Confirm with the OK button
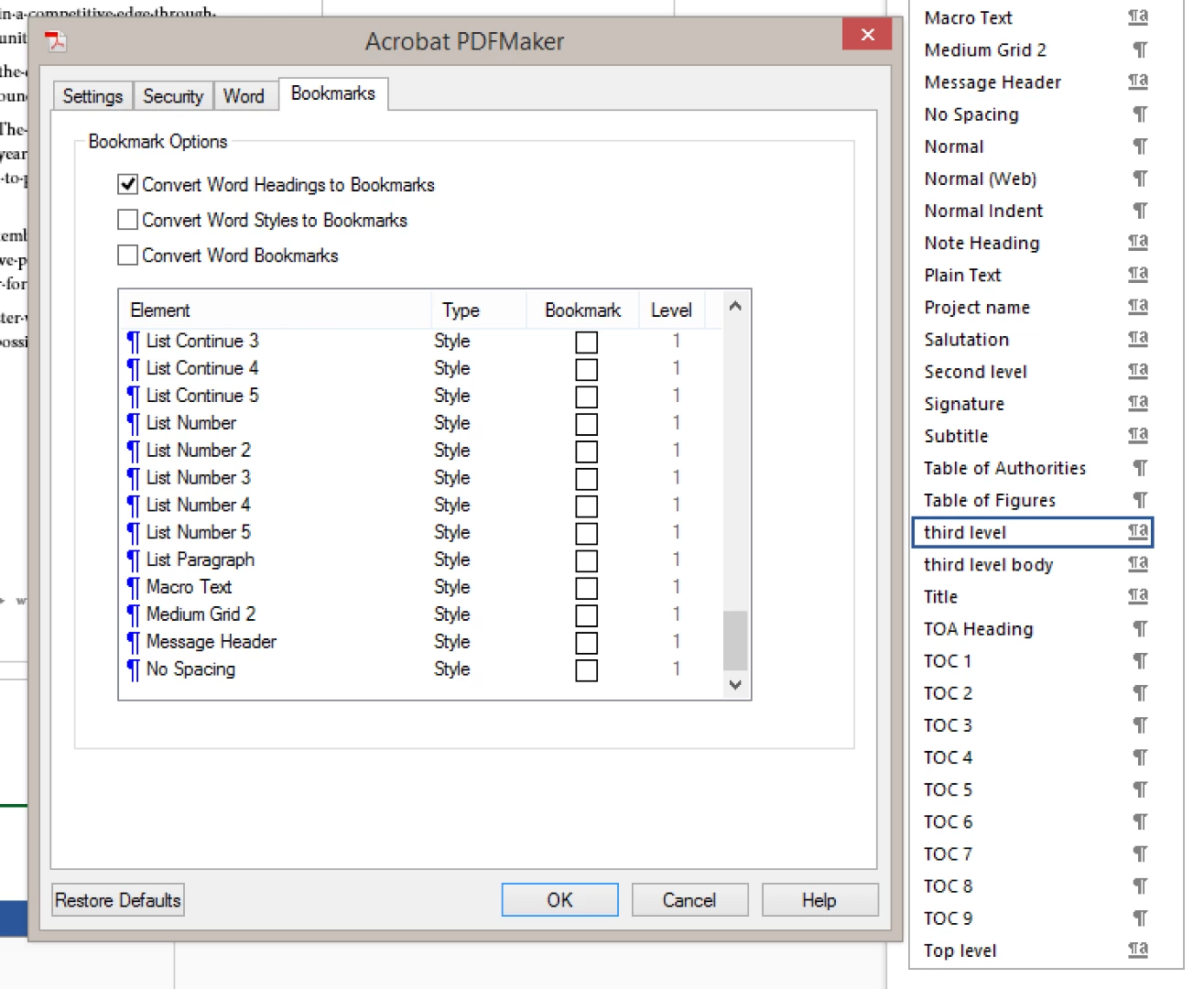This screenshot has height=989, width=1204. (559, 900)
